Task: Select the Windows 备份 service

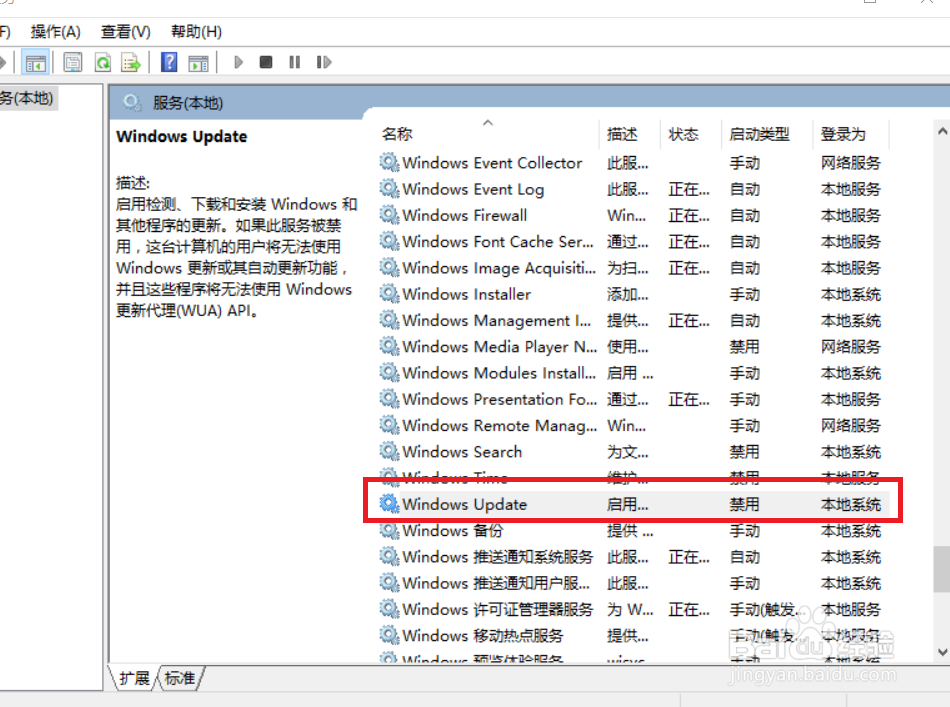Action: 633,531
